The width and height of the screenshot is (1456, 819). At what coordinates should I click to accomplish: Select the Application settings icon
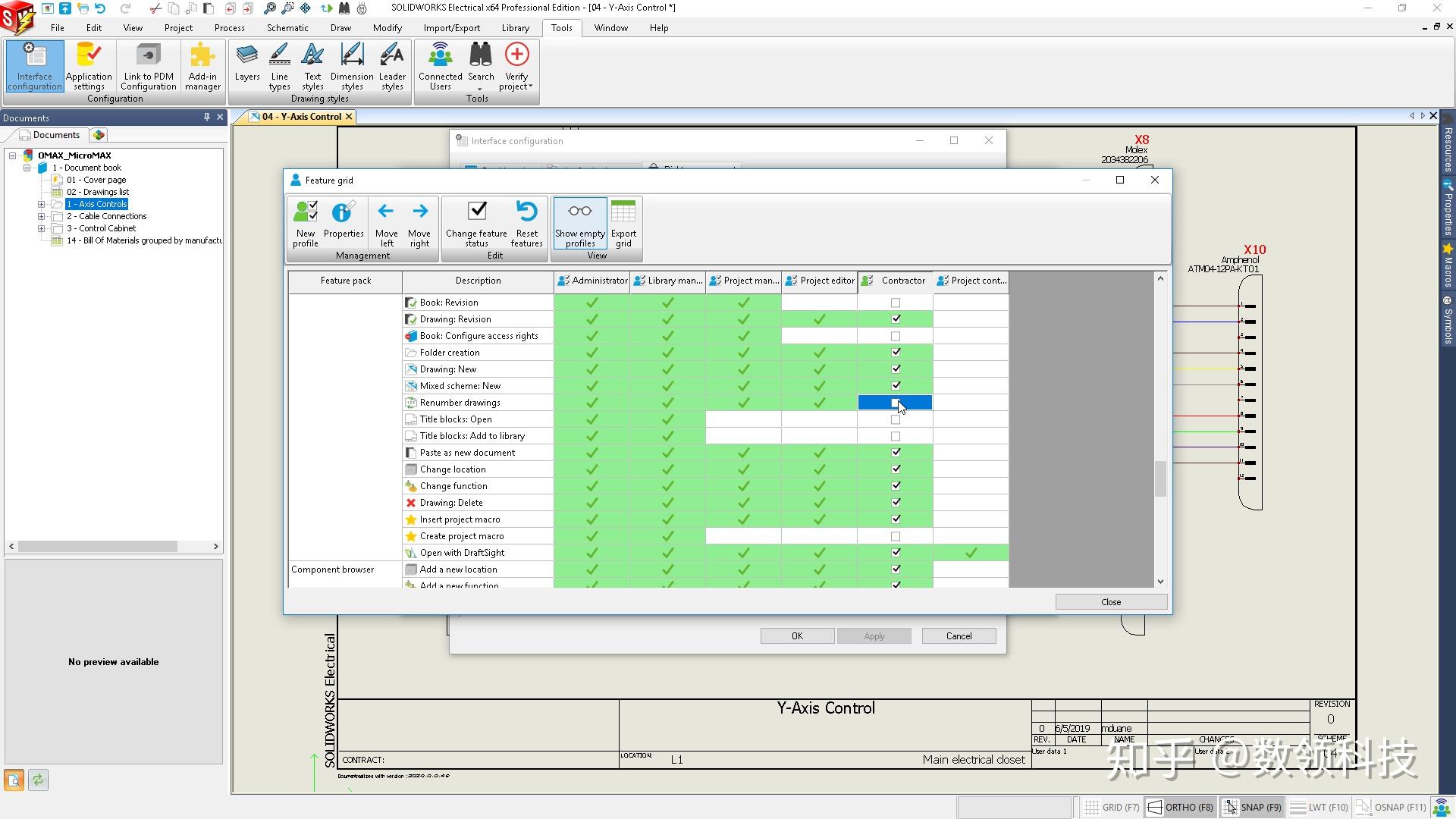pos(89,67)
